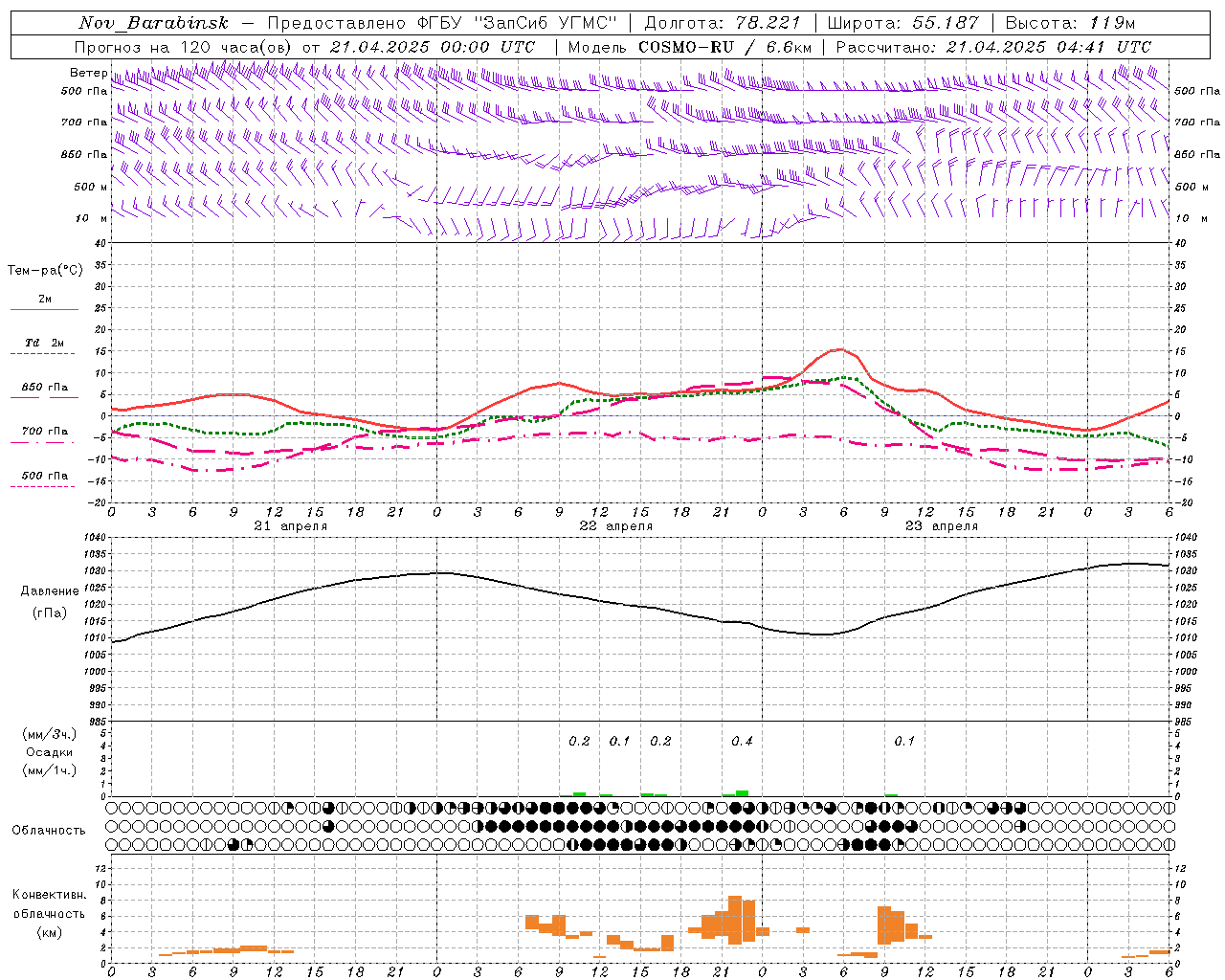Click the 21 апреля date label
Image resolution: width=1225 pixels, height=980 pixels.
pos(291,526)
